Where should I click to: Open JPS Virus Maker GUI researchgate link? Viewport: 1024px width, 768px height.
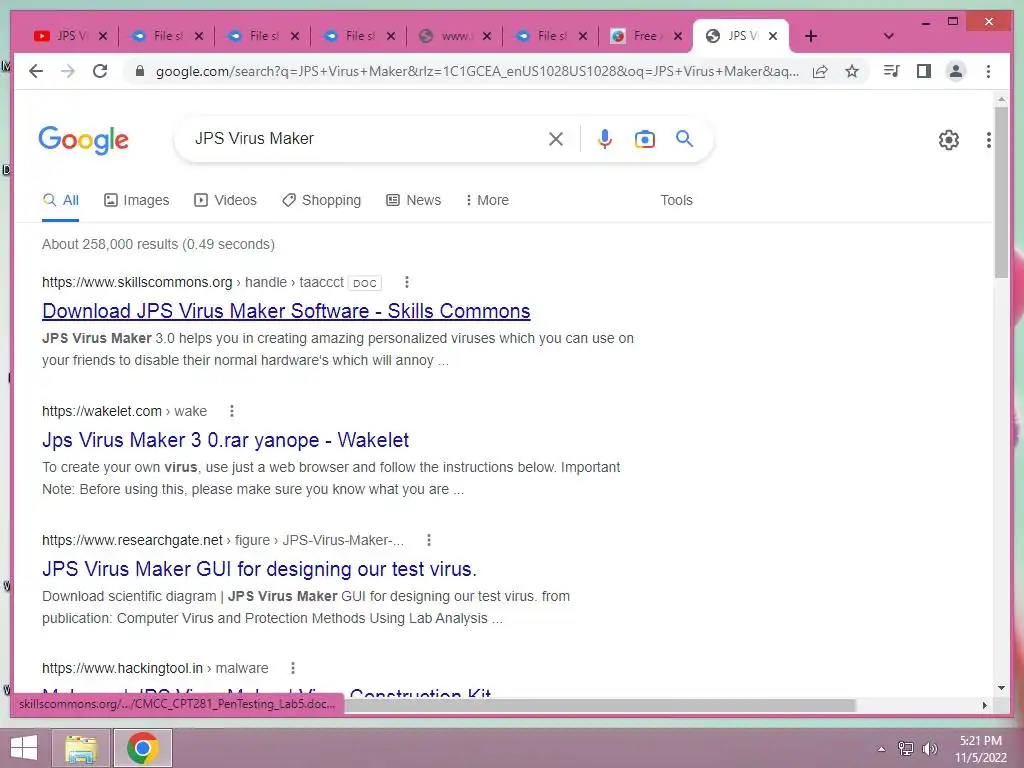259,569
